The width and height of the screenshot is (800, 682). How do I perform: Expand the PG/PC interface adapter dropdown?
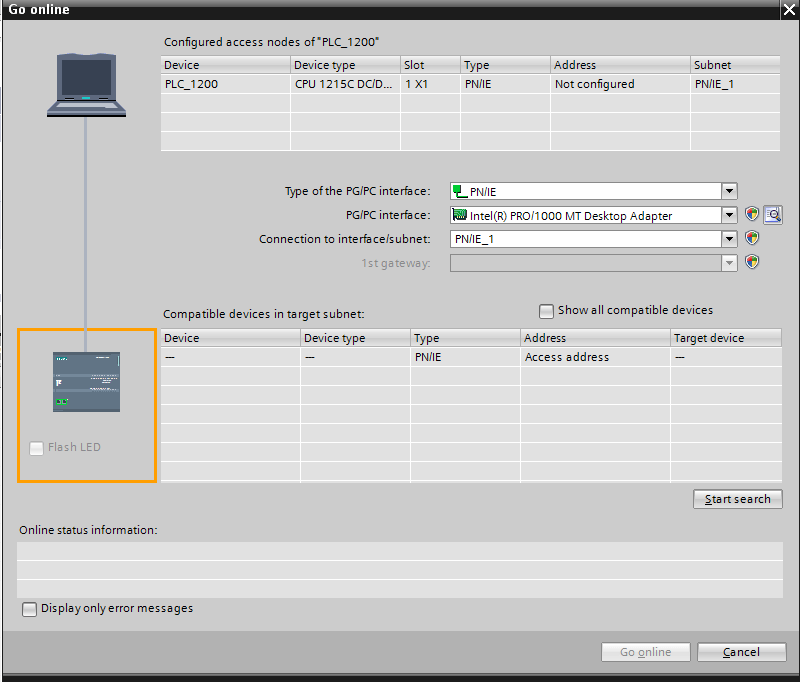(x=730, y=215)
